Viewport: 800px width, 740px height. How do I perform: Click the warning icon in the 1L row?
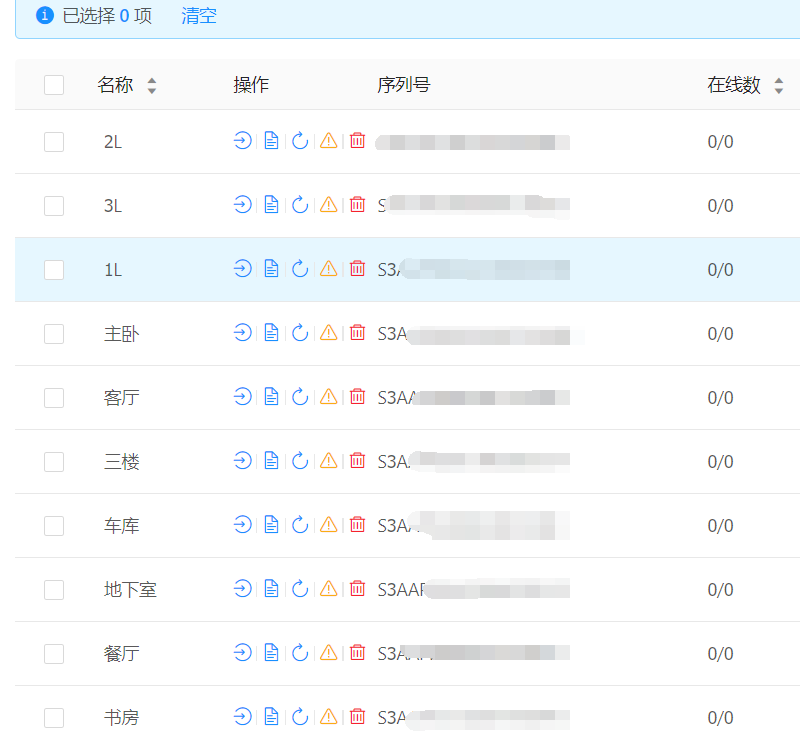pyautogui.click(x=329, y=268)
